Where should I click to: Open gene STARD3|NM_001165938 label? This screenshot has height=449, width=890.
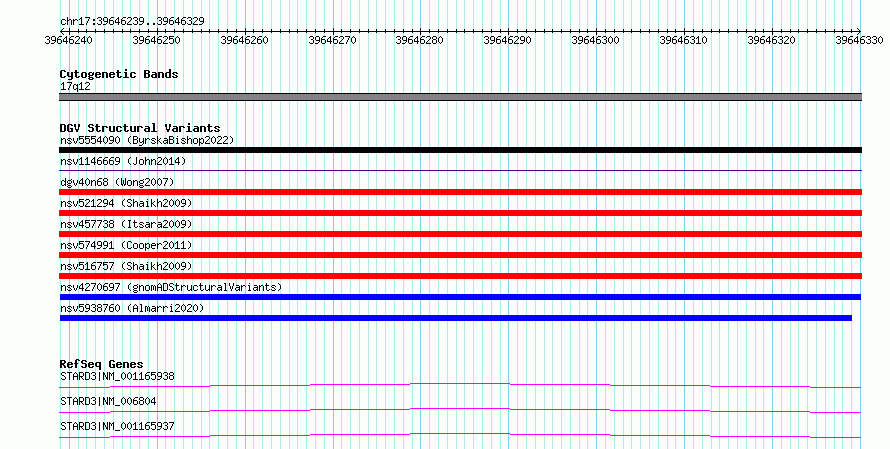(117, 376)
